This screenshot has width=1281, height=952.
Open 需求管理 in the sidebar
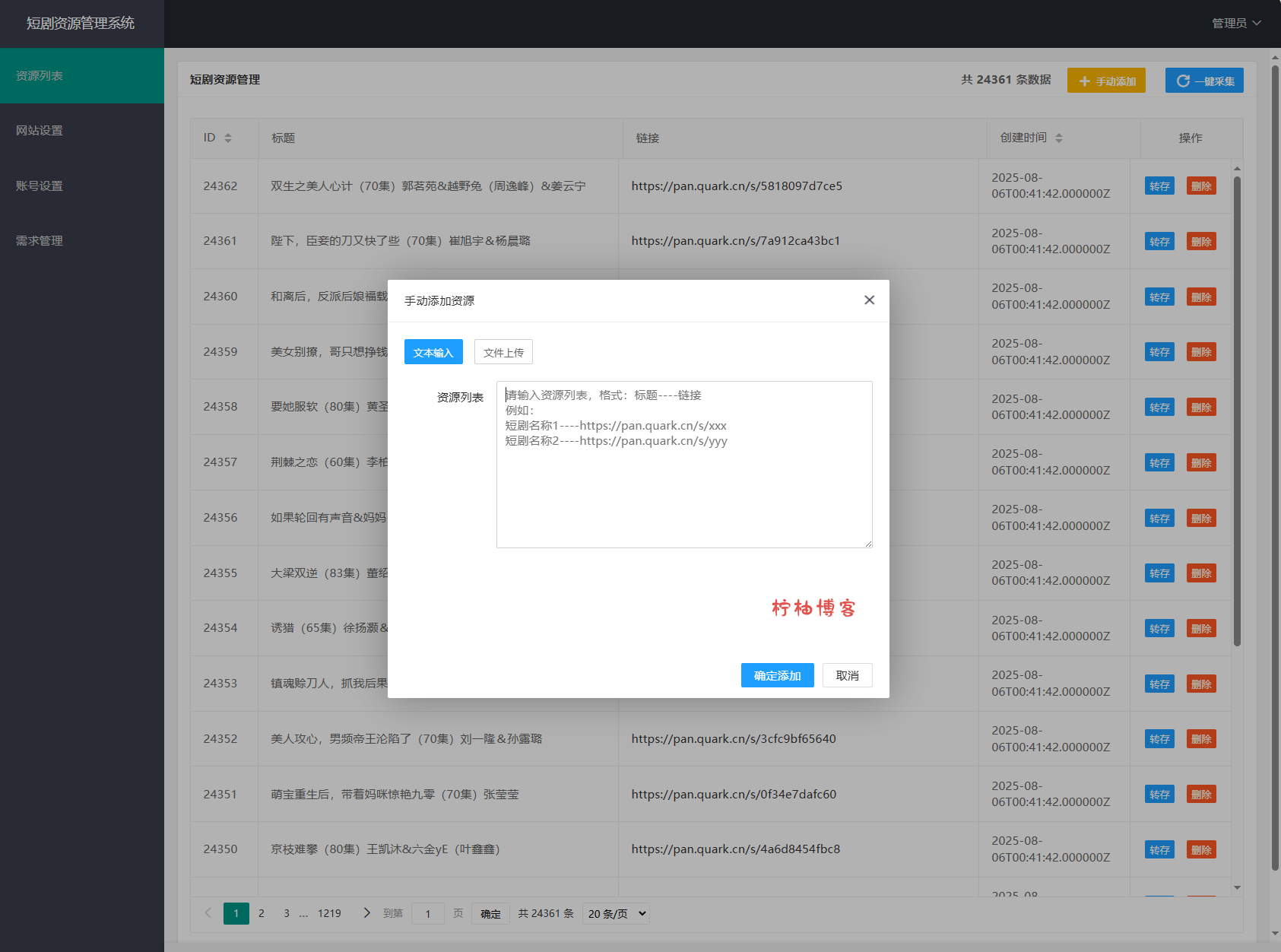pyautogui.click(x=40, y=241)
